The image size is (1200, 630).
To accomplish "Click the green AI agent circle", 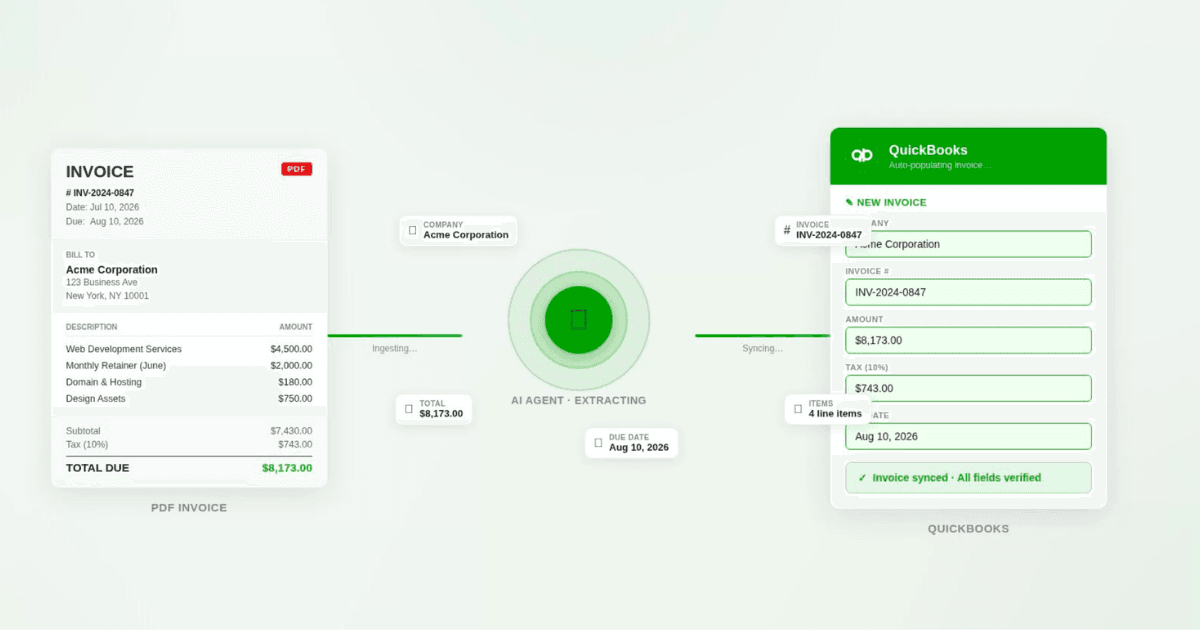I will point(579,320).
